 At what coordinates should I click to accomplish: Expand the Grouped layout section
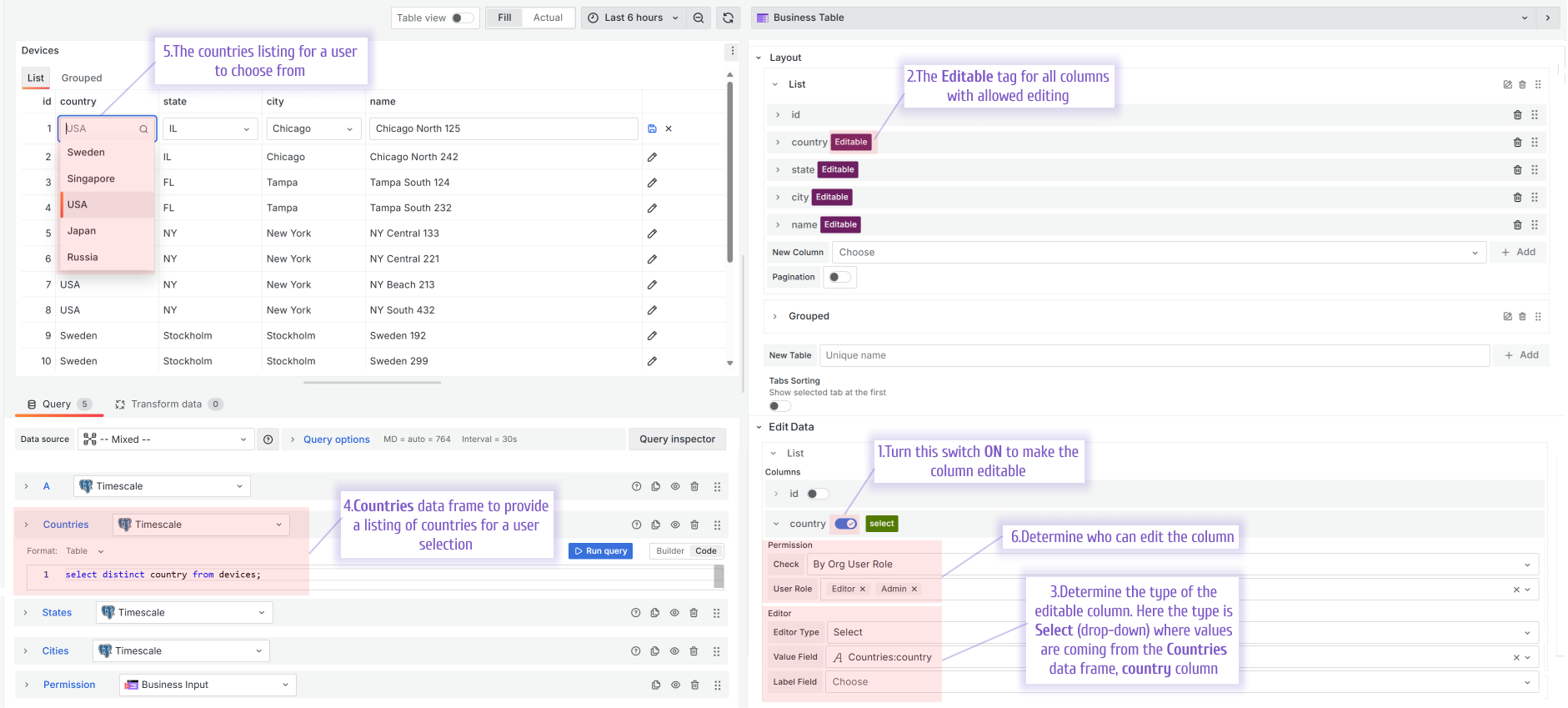775,316
